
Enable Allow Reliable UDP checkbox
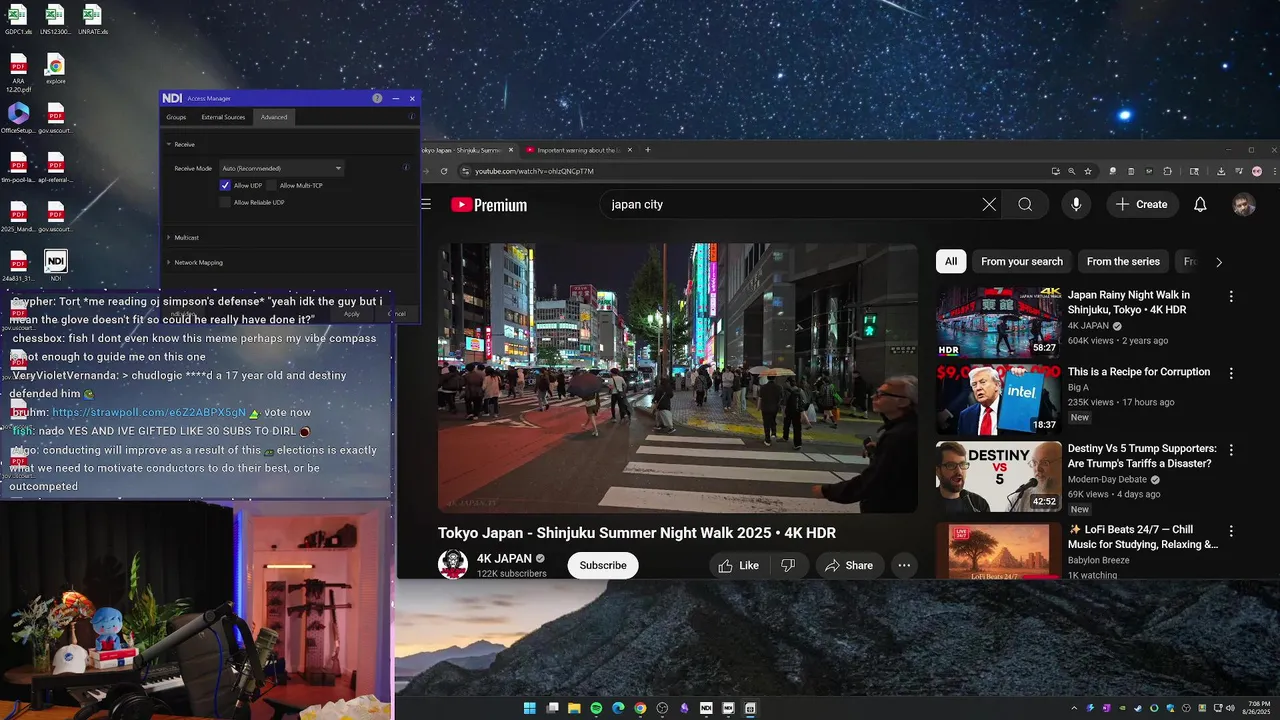coord(225,202)
